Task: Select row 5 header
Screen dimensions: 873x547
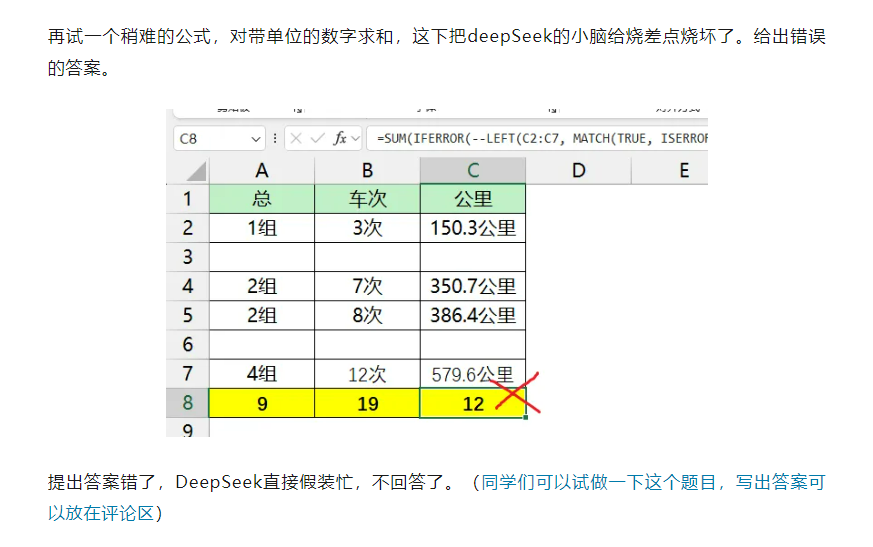Action: pyautogui.click(x=188, y=315)
